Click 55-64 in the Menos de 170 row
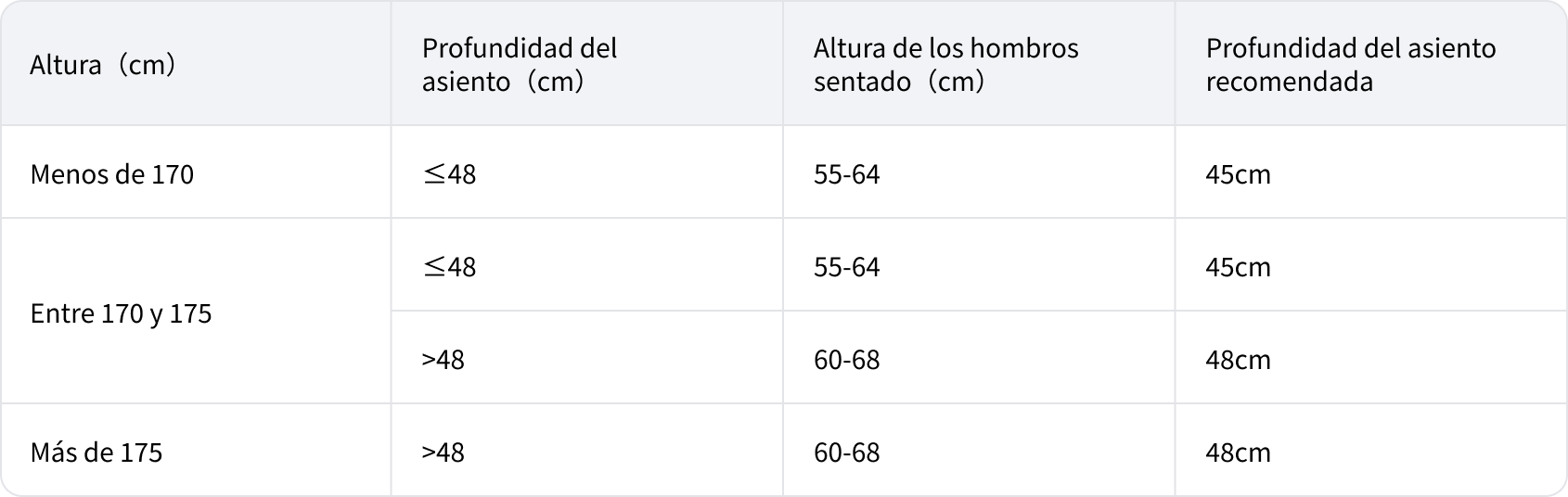This screenshot has width=1568, height=497. (x=846, y=174)
